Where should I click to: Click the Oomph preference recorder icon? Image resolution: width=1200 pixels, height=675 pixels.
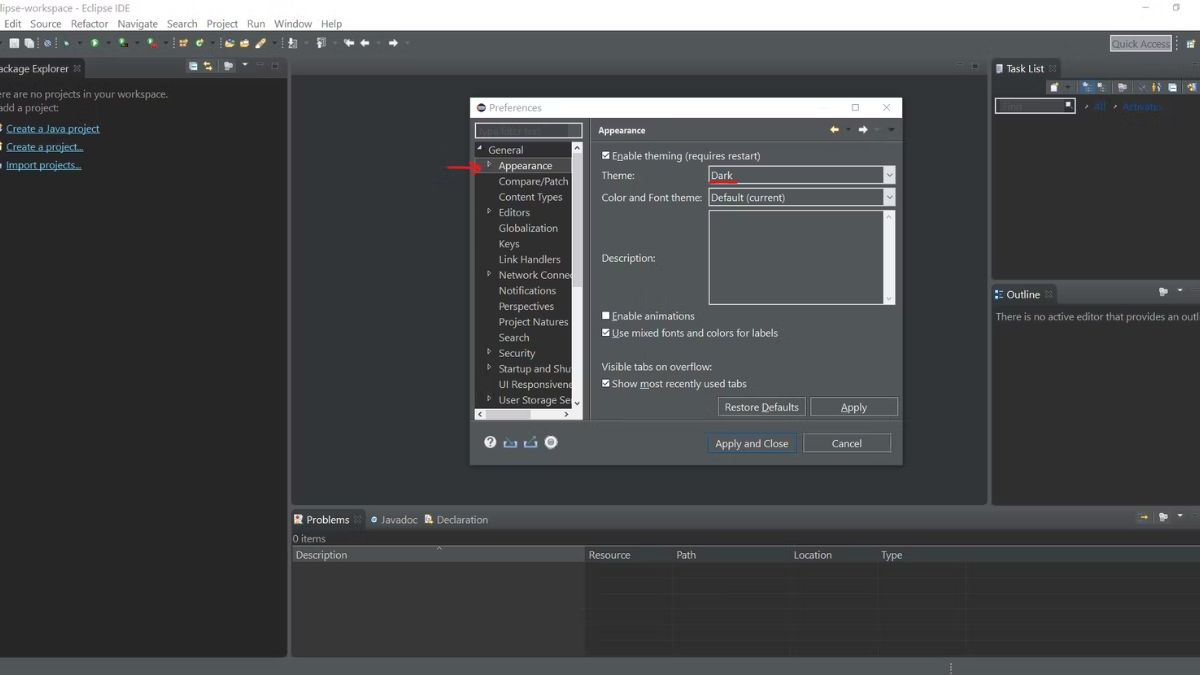coord(551,442)
